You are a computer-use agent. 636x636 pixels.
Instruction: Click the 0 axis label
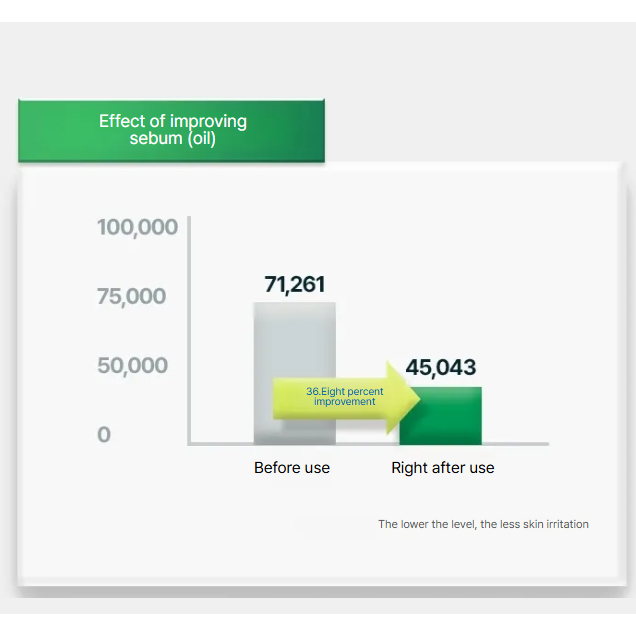104,435
